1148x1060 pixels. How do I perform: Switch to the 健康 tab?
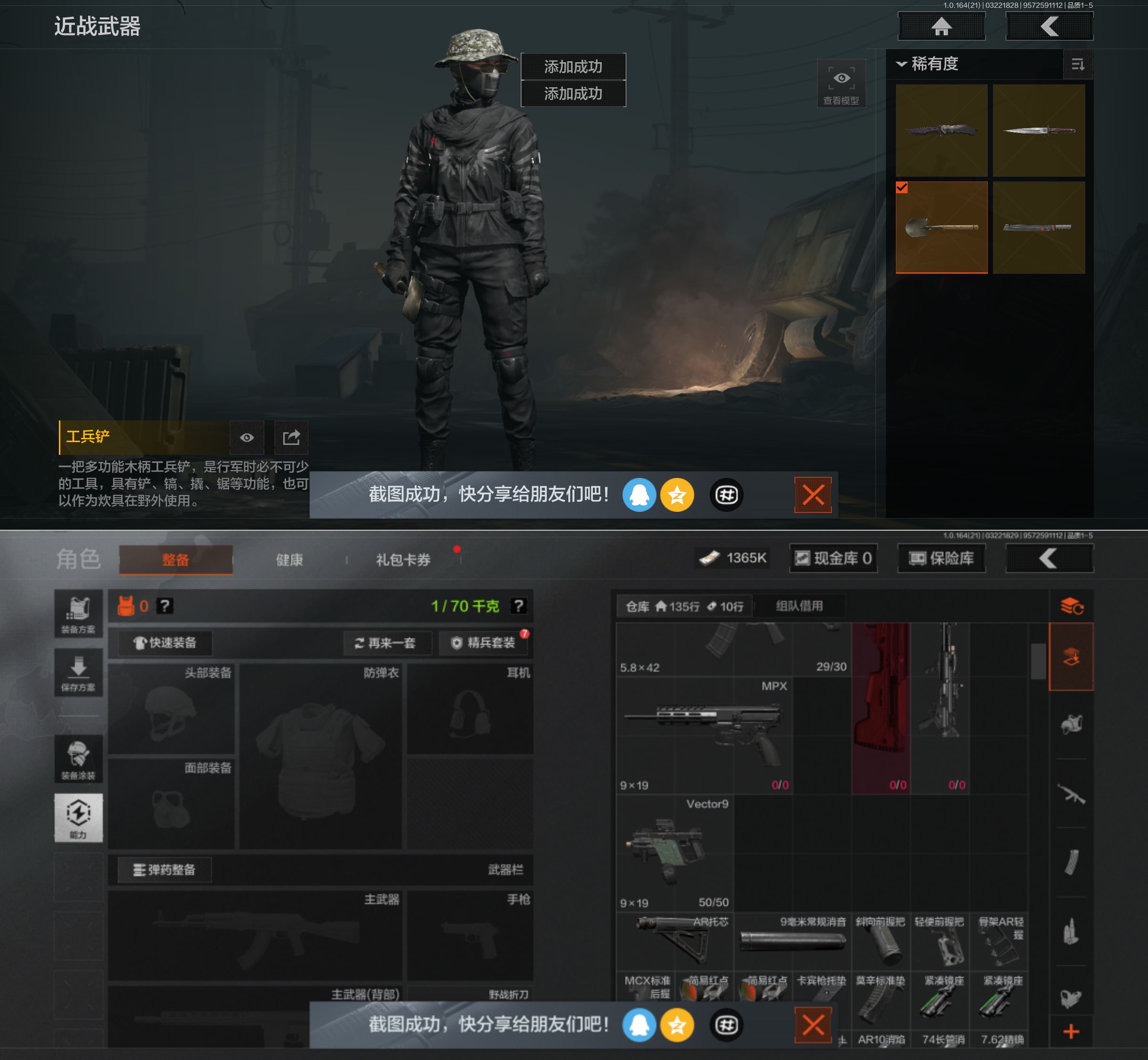tap(289, 560)
